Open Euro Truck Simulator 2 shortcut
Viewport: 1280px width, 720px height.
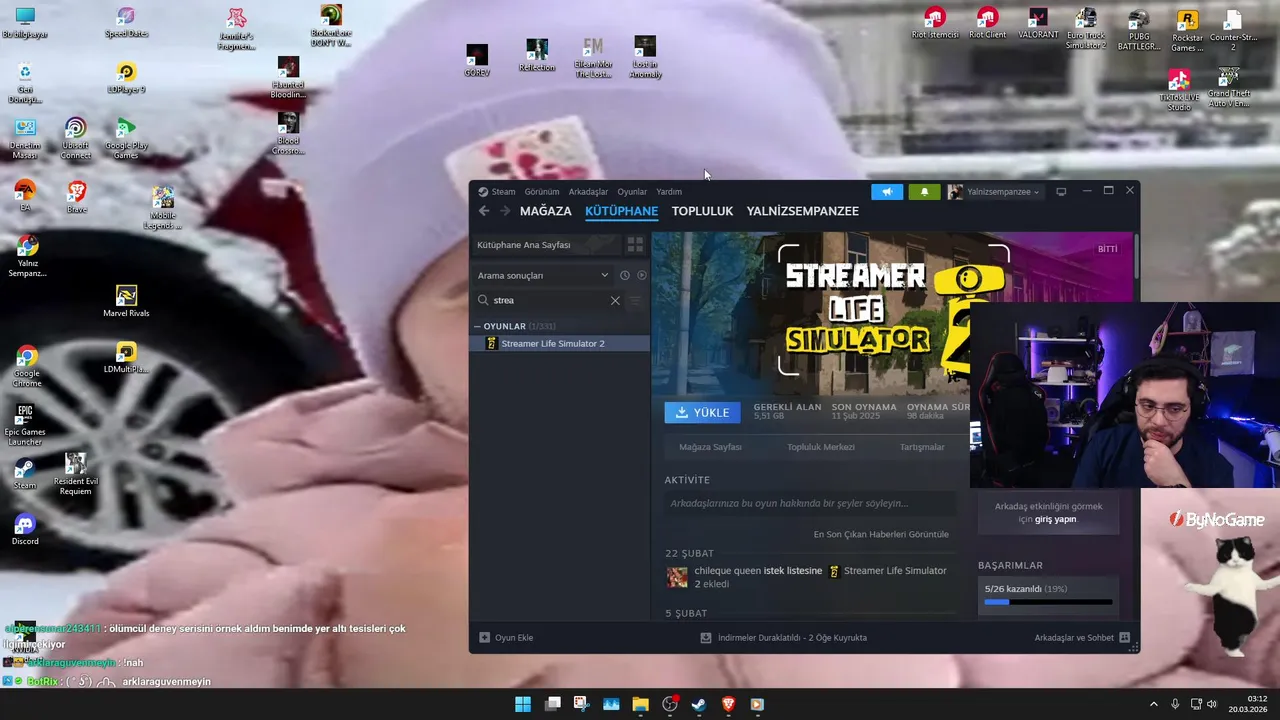[1086, 29]
